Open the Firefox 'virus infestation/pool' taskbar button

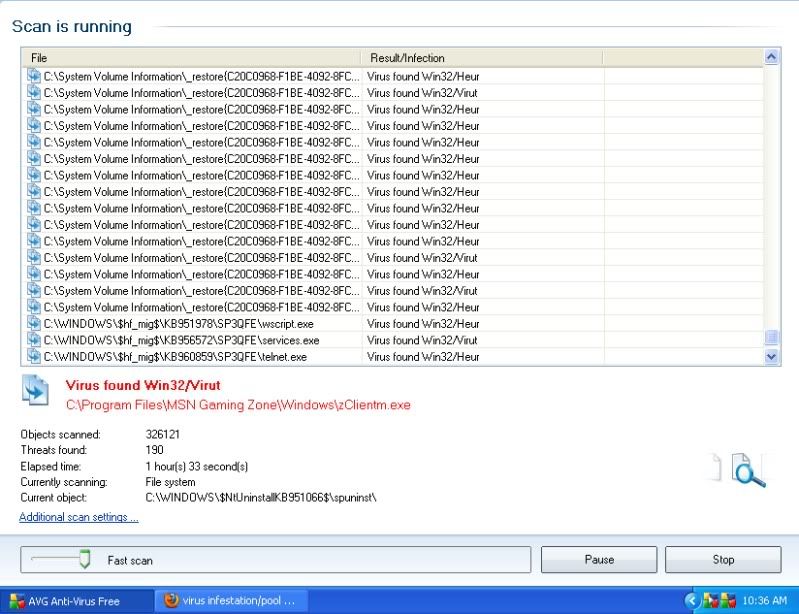click(231, 601)
